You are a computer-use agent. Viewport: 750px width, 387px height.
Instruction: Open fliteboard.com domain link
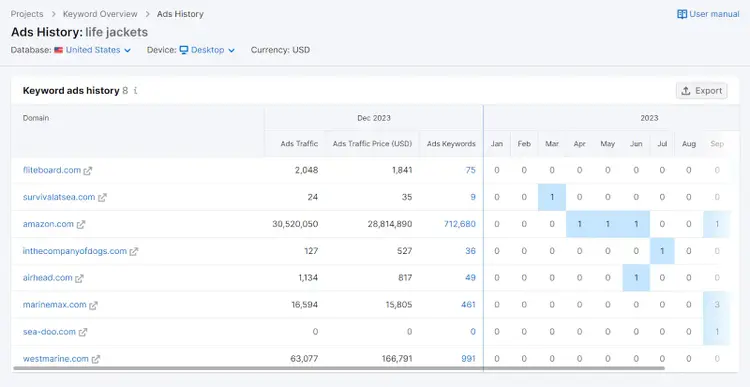tap(52, 170)
